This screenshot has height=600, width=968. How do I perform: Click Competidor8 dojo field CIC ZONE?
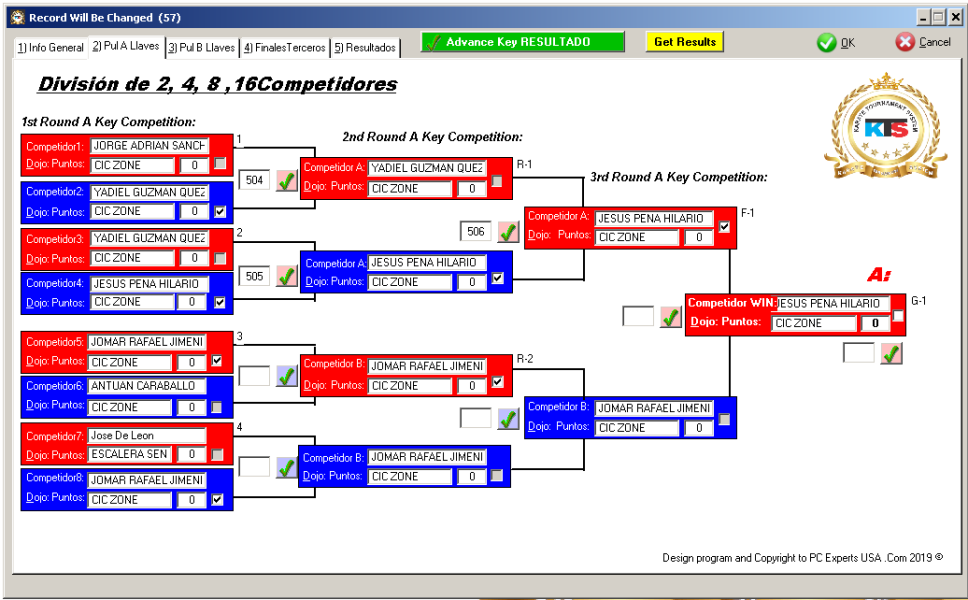130,500
